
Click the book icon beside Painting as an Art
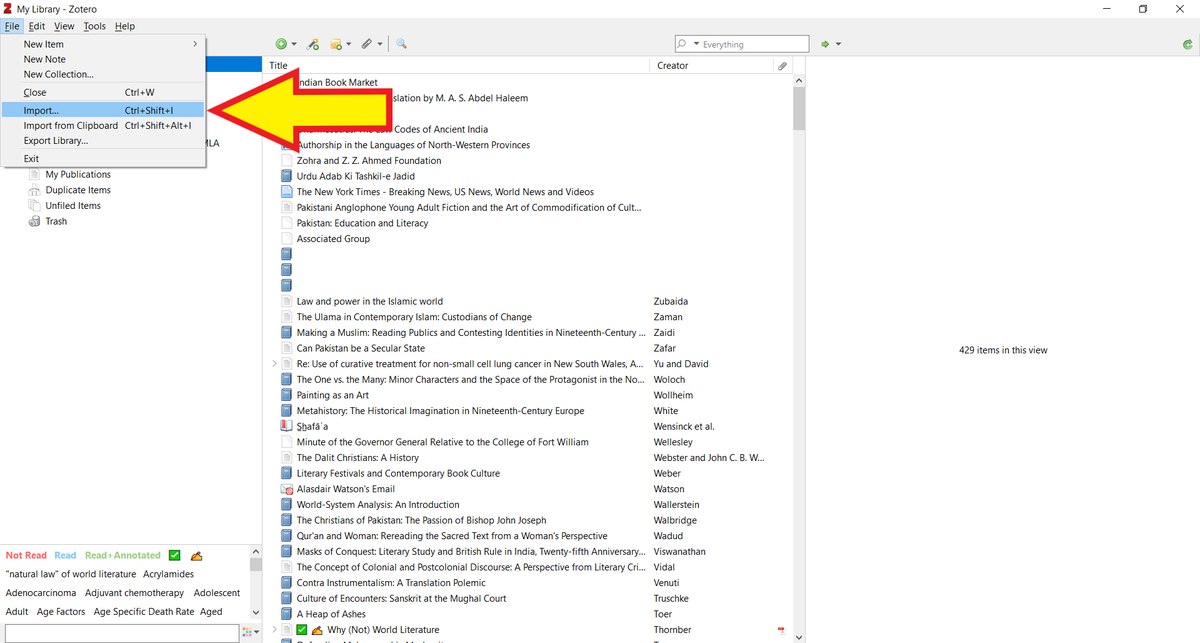288,395
